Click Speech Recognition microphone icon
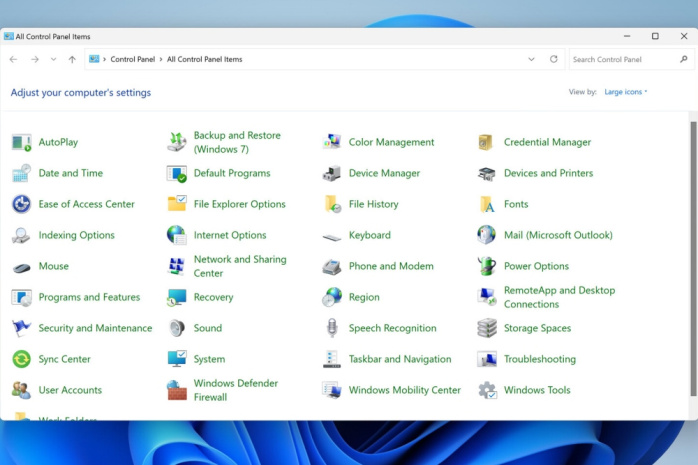698x465 pixels. 332,328
